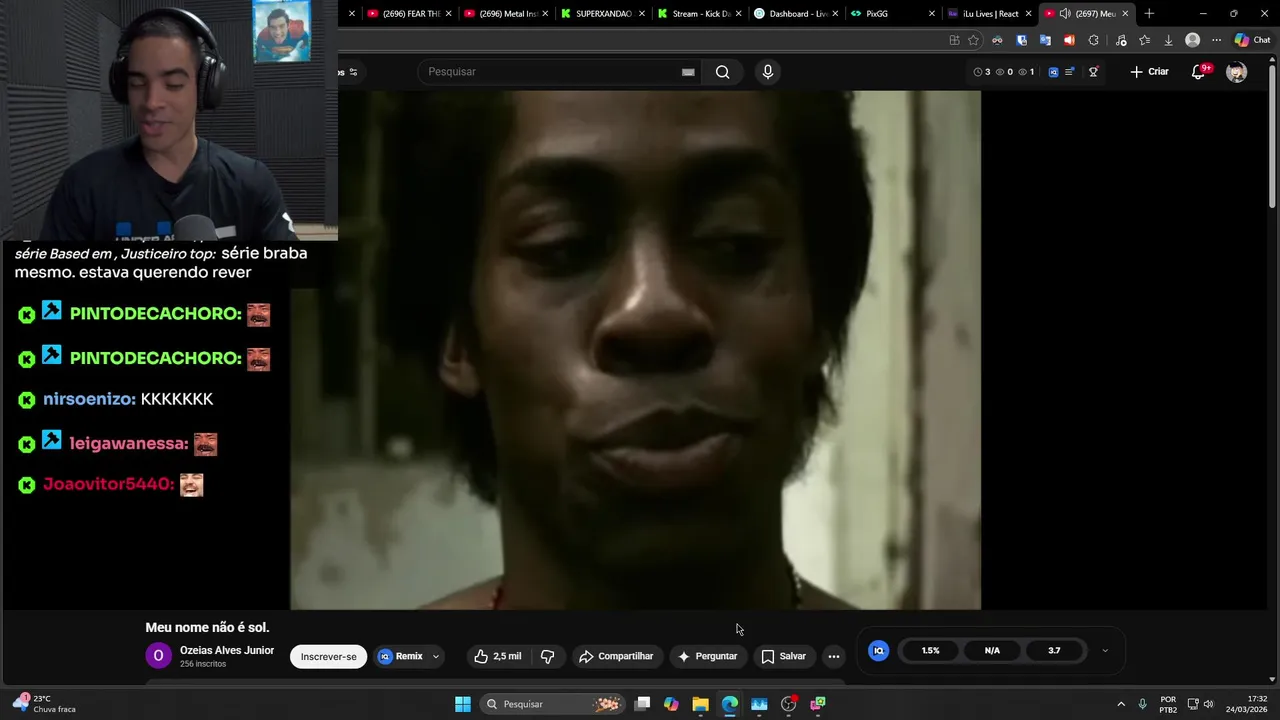Like the video with 2,5 mil

click(498, 656)
